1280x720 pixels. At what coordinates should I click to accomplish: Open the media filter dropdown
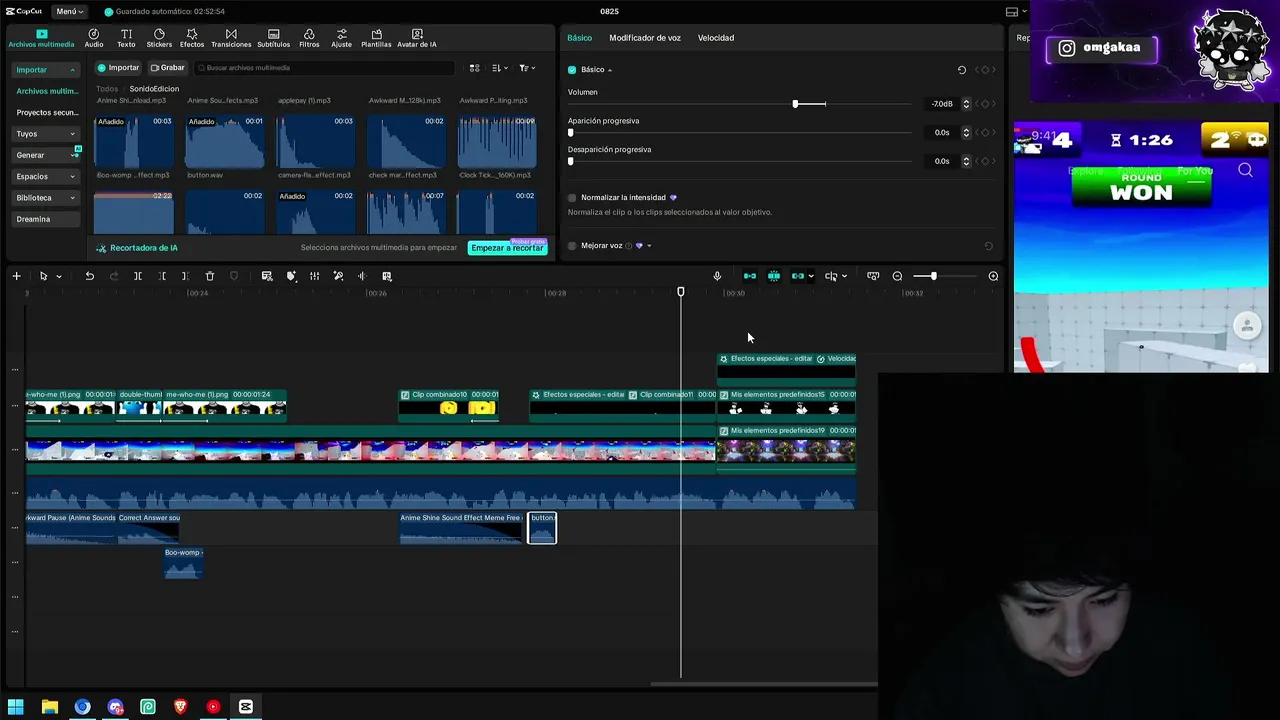527,68
